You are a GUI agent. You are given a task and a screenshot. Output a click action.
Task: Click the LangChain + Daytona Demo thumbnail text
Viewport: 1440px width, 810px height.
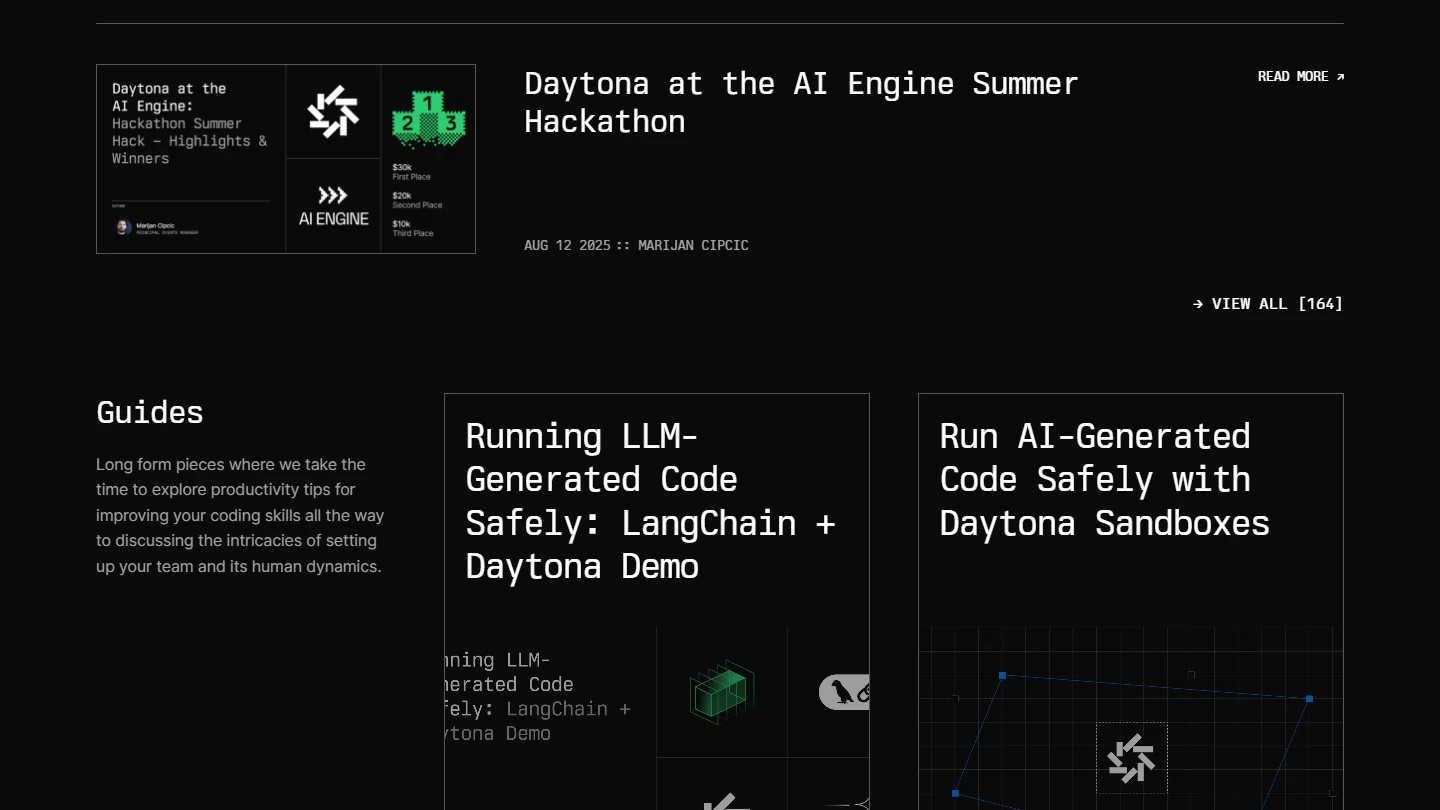click(540, 697)
